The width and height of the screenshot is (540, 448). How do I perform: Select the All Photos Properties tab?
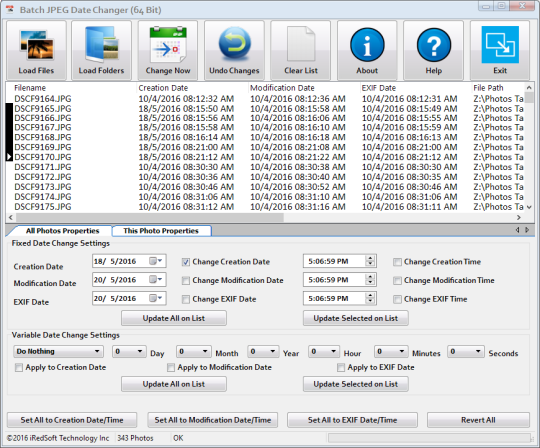62,231
